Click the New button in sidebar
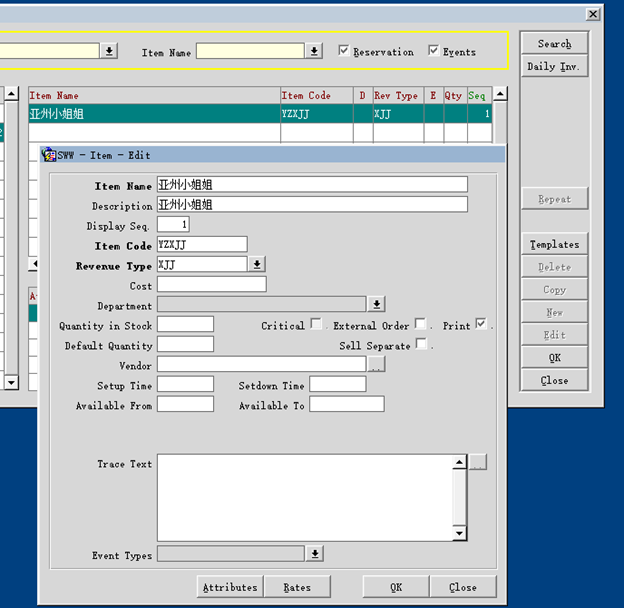 554,312
